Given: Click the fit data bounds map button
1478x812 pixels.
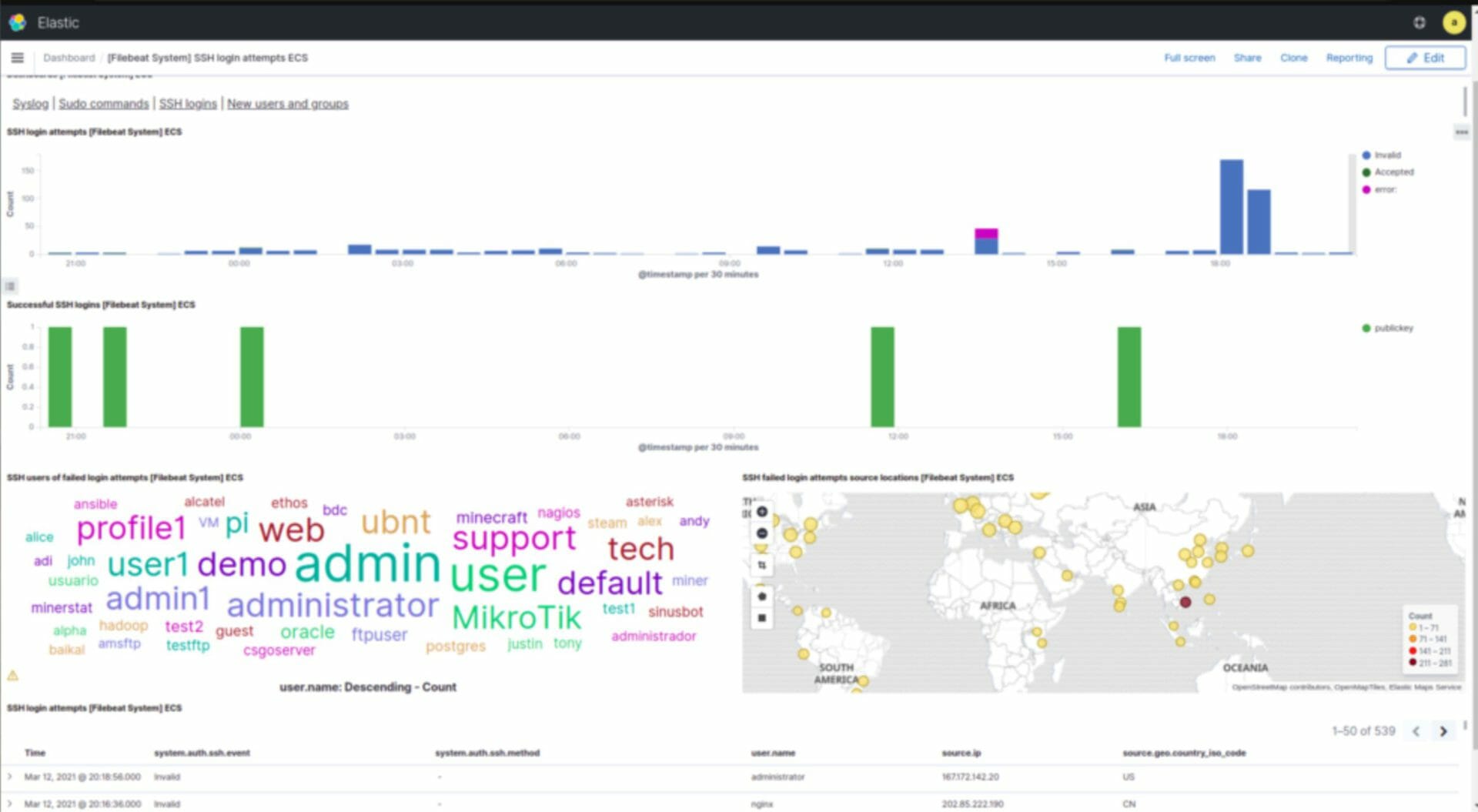Looking at the screenshot, I should pyautogui.click(x=761, y=565).
